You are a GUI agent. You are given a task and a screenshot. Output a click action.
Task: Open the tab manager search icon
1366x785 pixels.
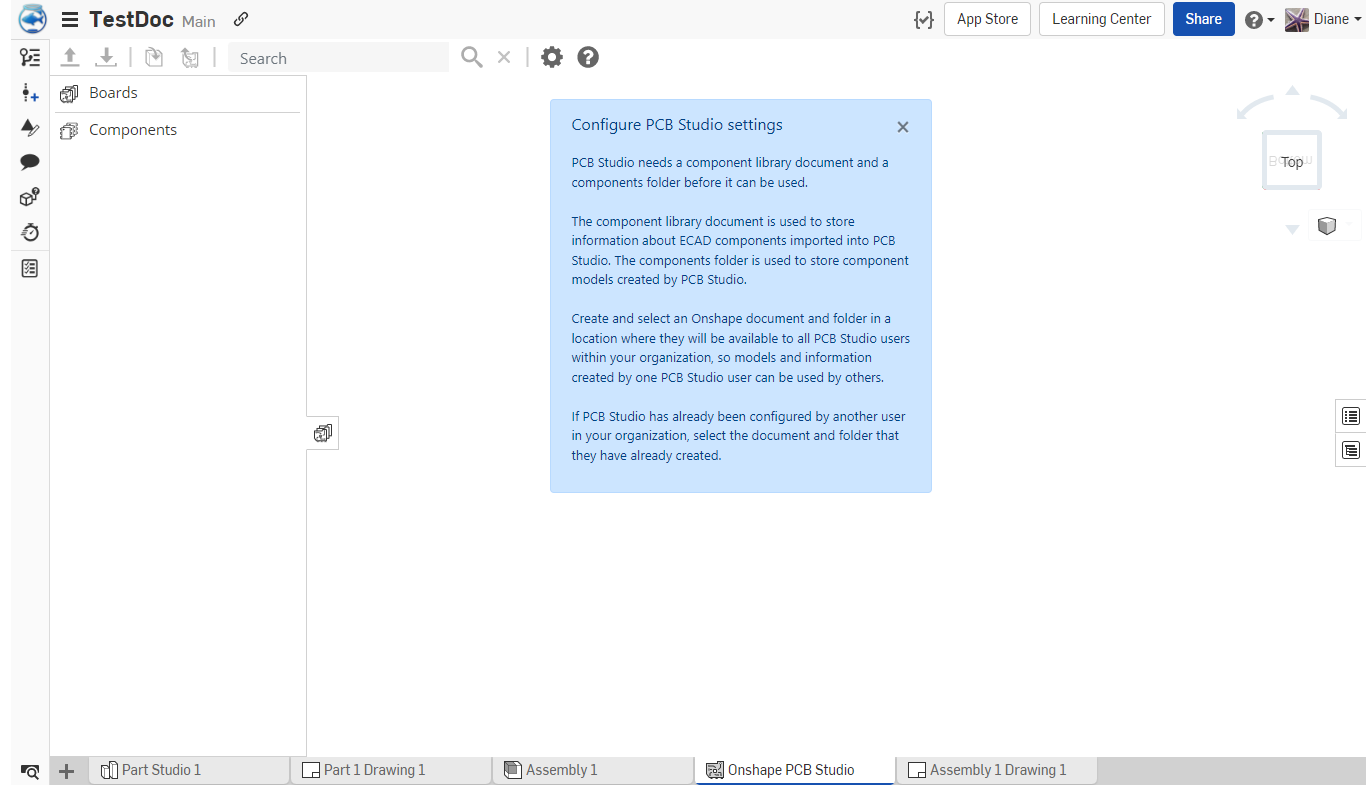point(30,771)
